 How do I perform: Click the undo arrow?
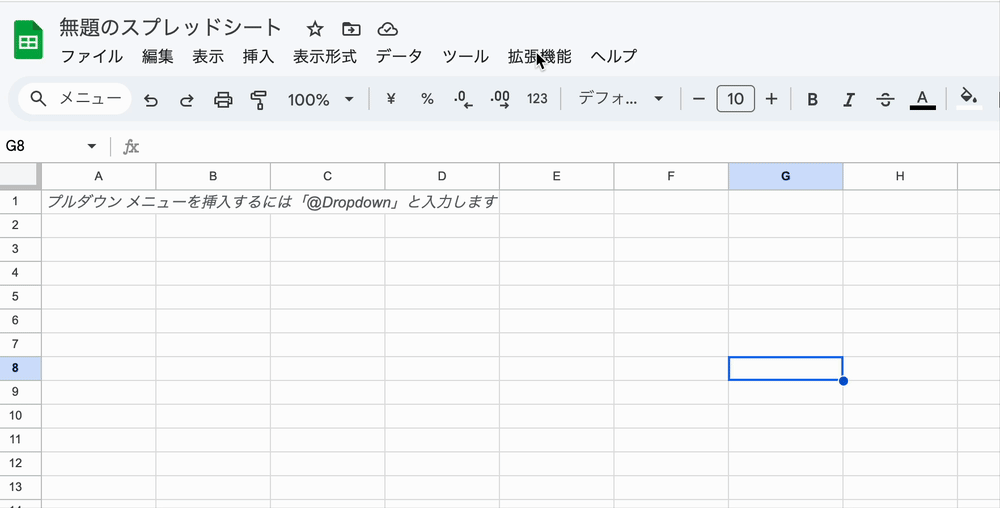point(151,99)
